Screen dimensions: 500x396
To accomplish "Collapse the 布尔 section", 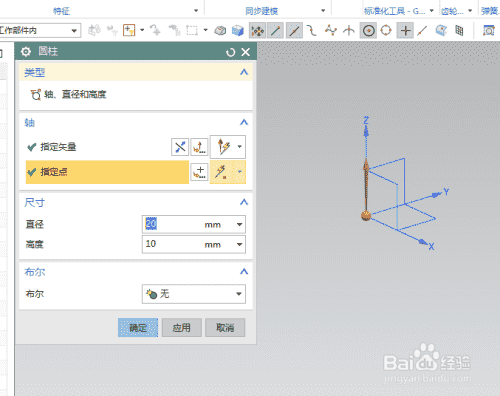I will [244, 271].
